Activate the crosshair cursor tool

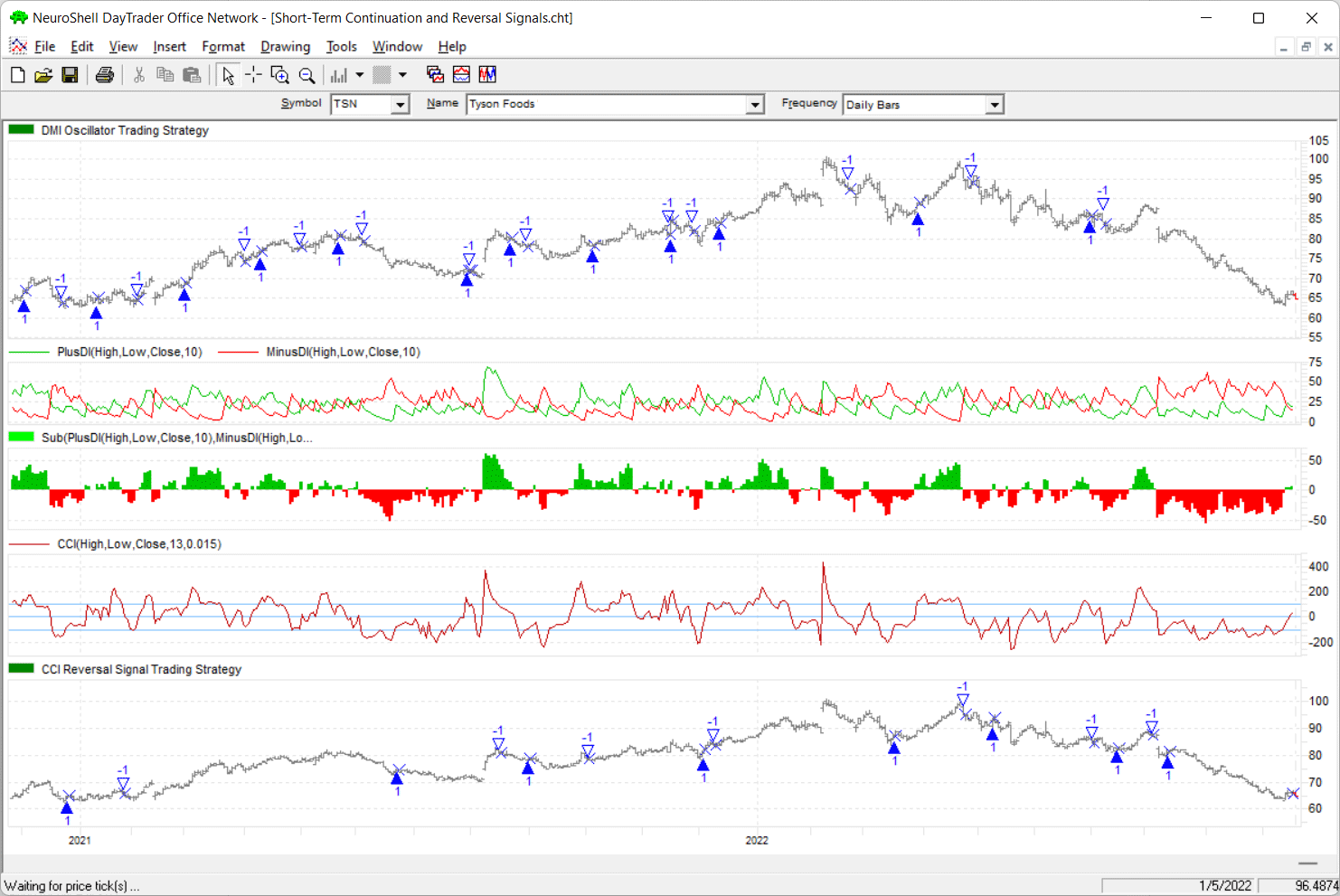[x=253, y=75]
